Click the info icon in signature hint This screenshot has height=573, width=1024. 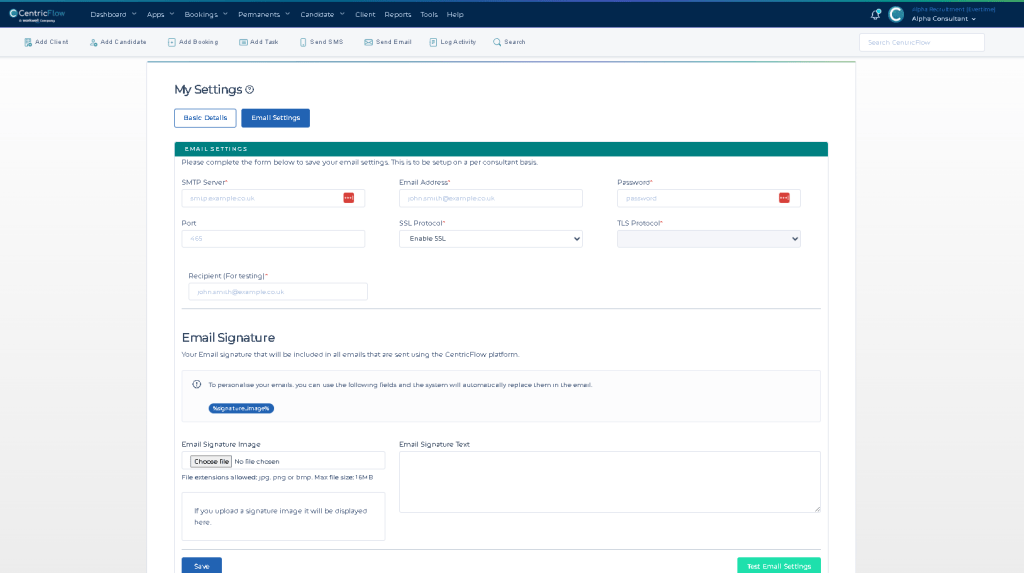point(197,384)
